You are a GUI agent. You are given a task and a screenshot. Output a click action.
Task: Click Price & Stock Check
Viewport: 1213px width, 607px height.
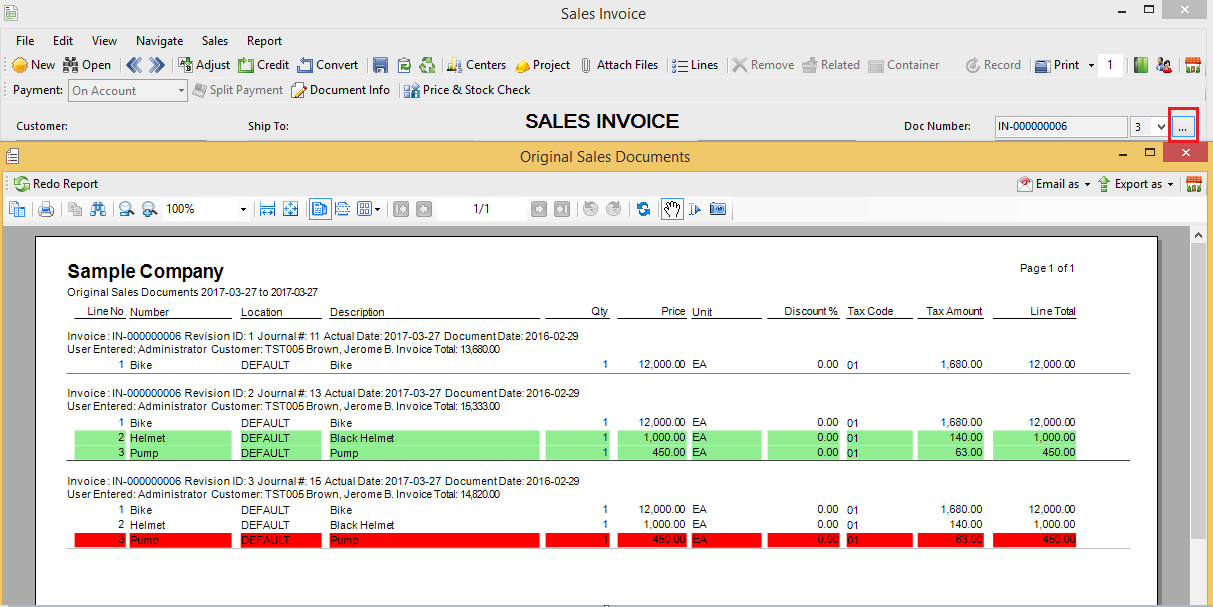[x=466, y=90]
